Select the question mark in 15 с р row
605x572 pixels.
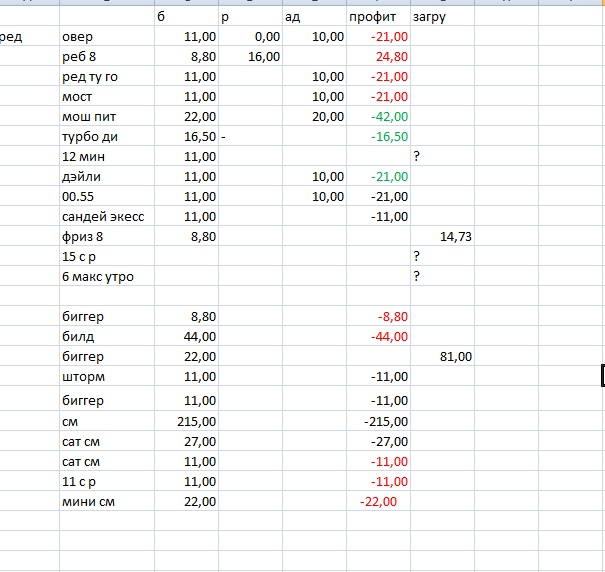[x=416, y=256]
